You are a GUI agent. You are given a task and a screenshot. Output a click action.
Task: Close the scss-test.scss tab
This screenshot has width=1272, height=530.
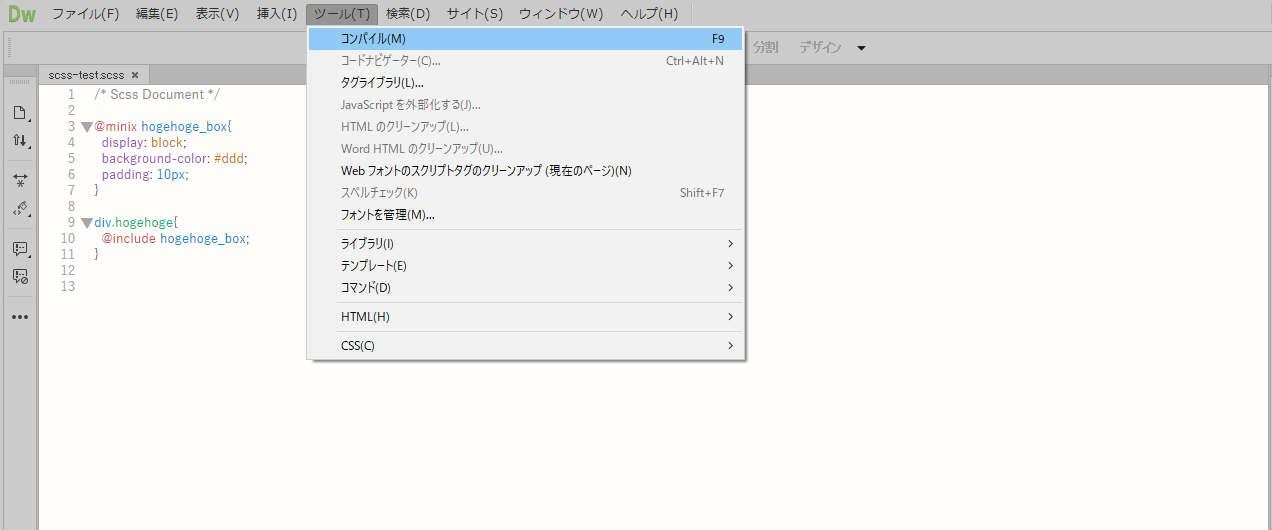pos(135,75)
